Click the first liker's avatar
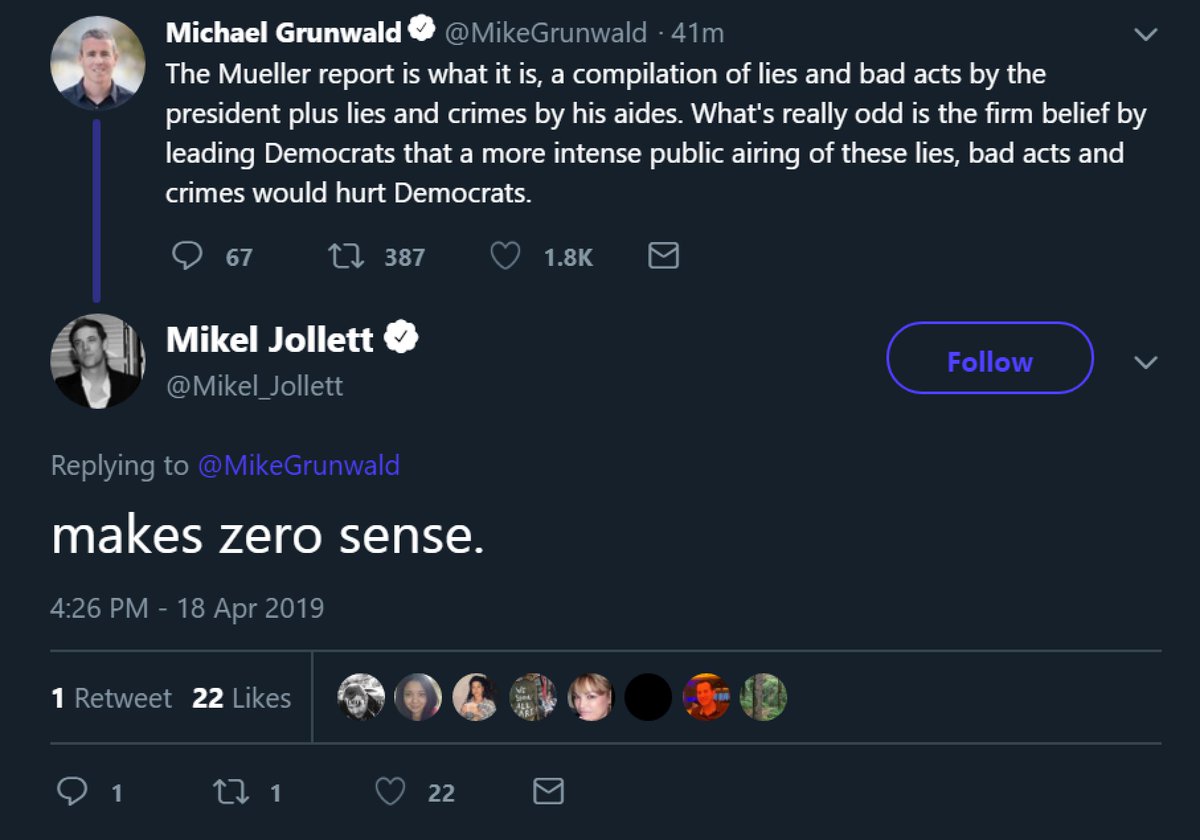This screenshot has width=1200, height=840. pyautogui.click(x=361, y=698)
